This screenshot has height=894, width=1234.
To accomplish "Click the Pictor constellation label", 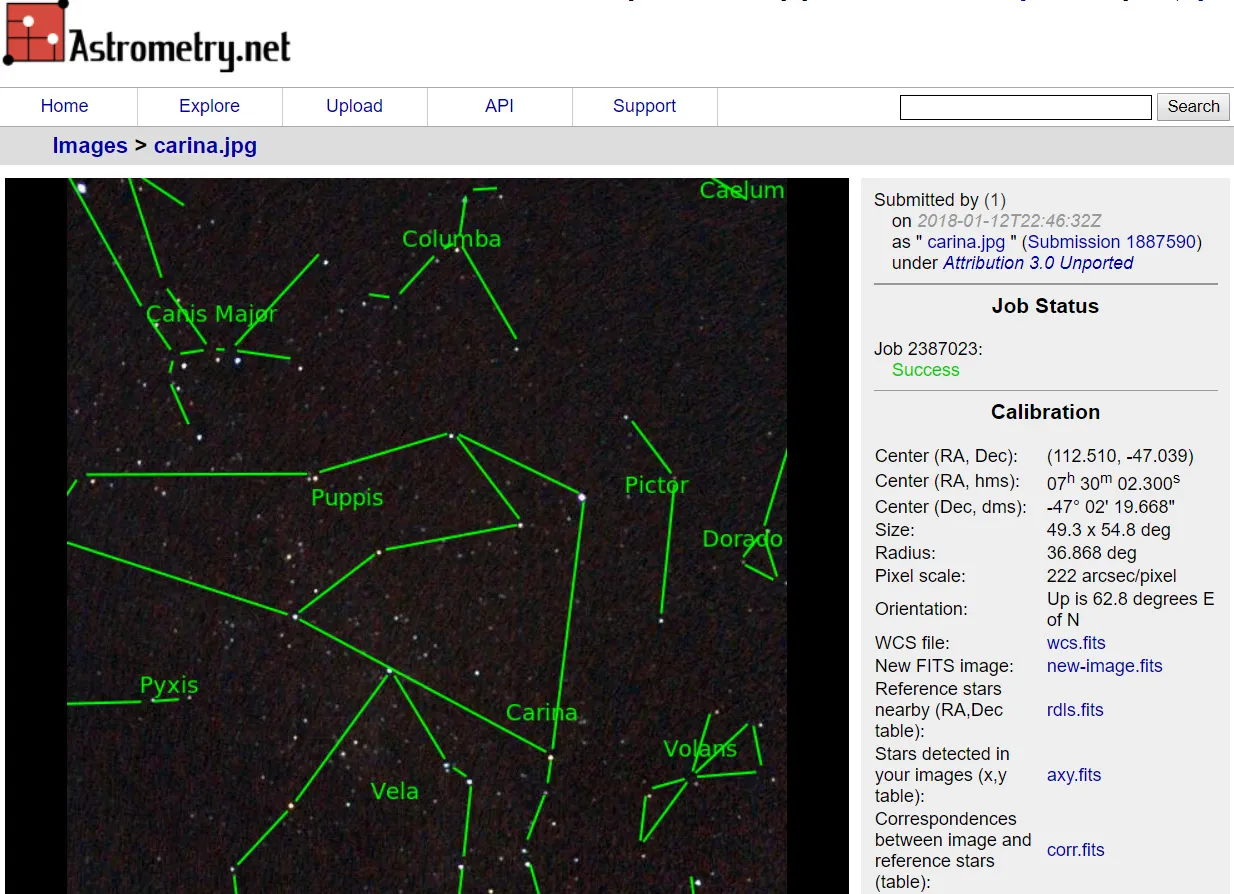I will (x=657, y=485).
